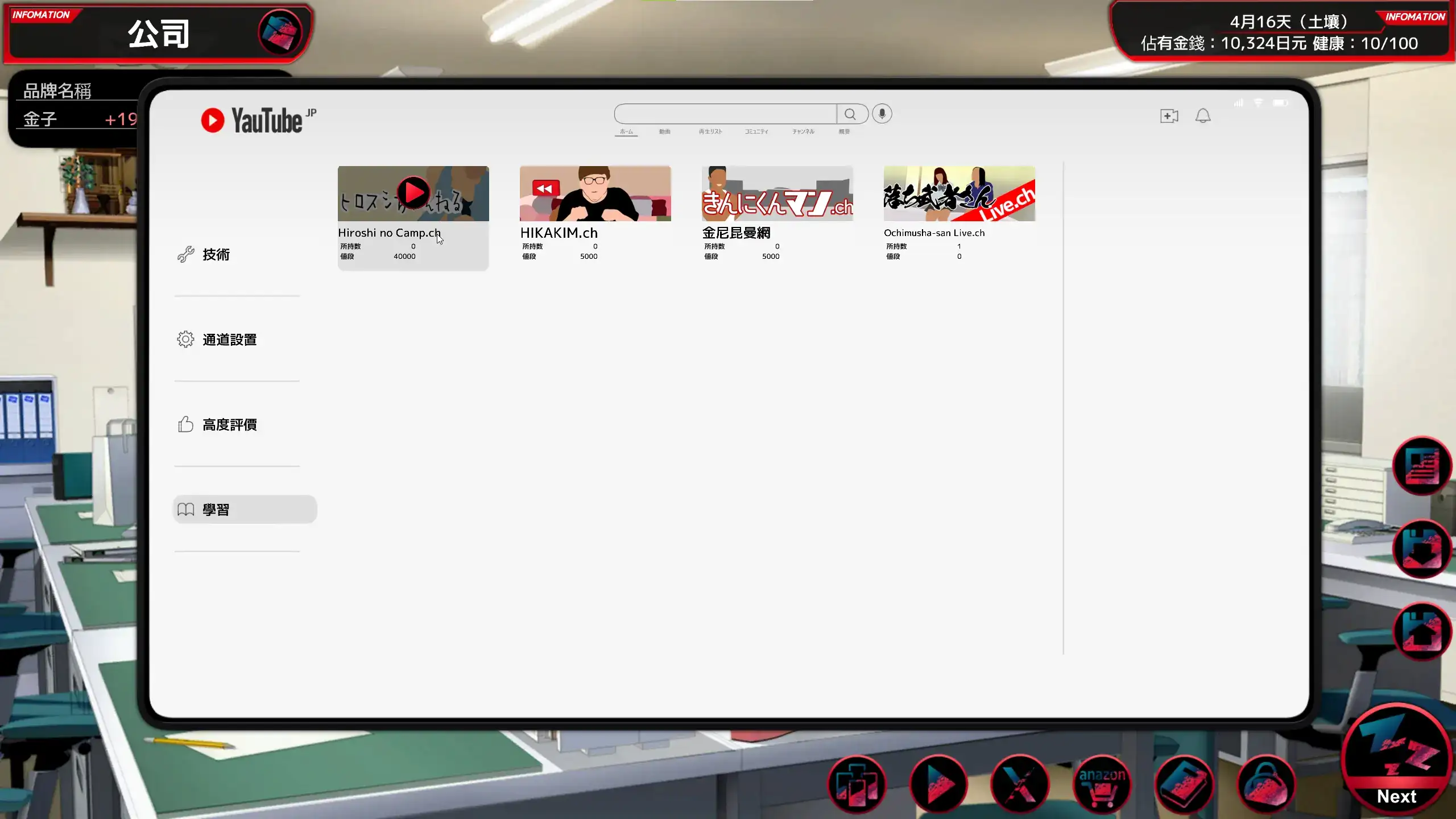Select the コミュニティ tab

(756, 131)
